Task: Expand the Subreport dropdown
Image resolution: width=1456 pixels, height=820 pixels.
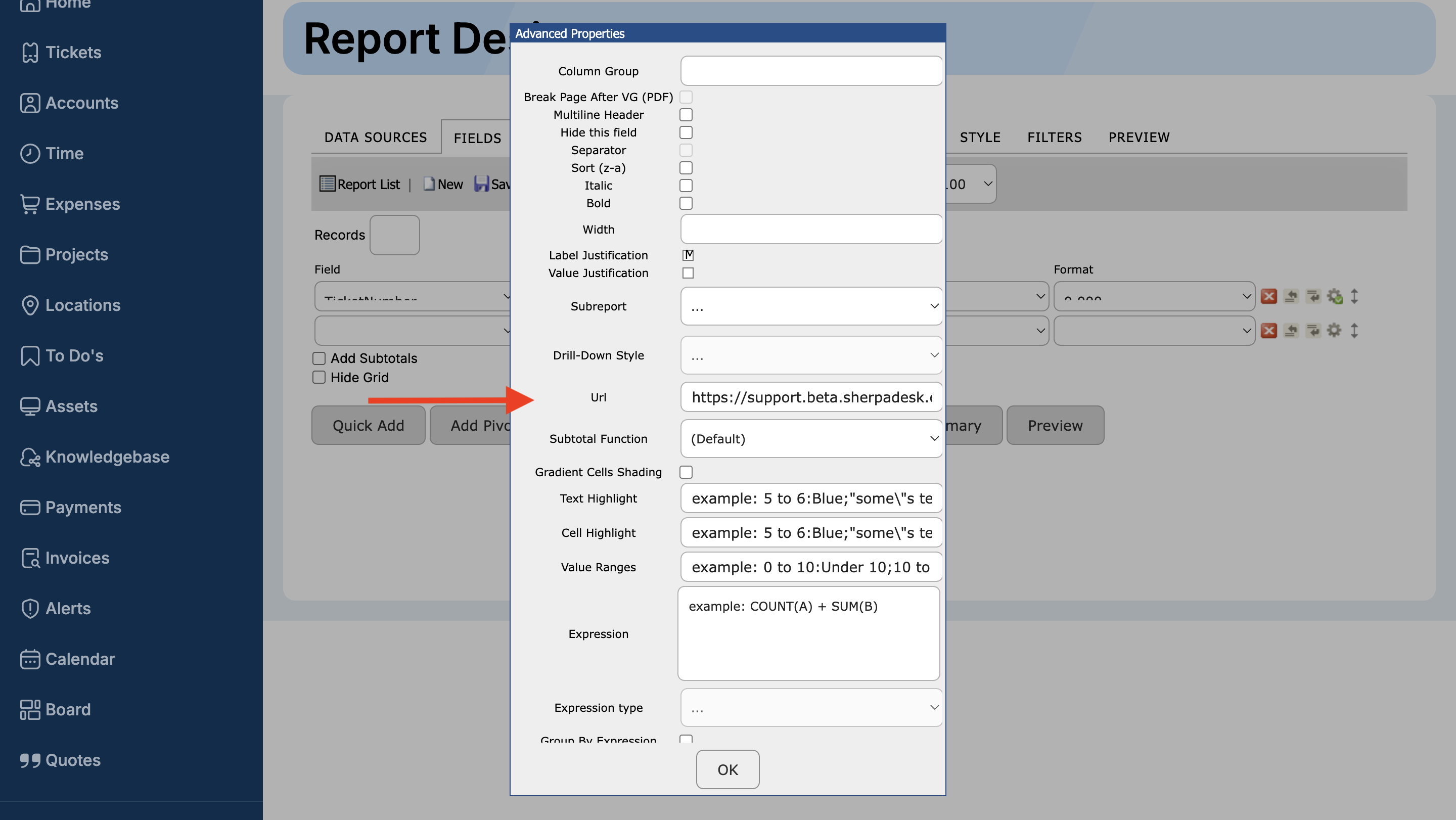Action: (810, 306)
